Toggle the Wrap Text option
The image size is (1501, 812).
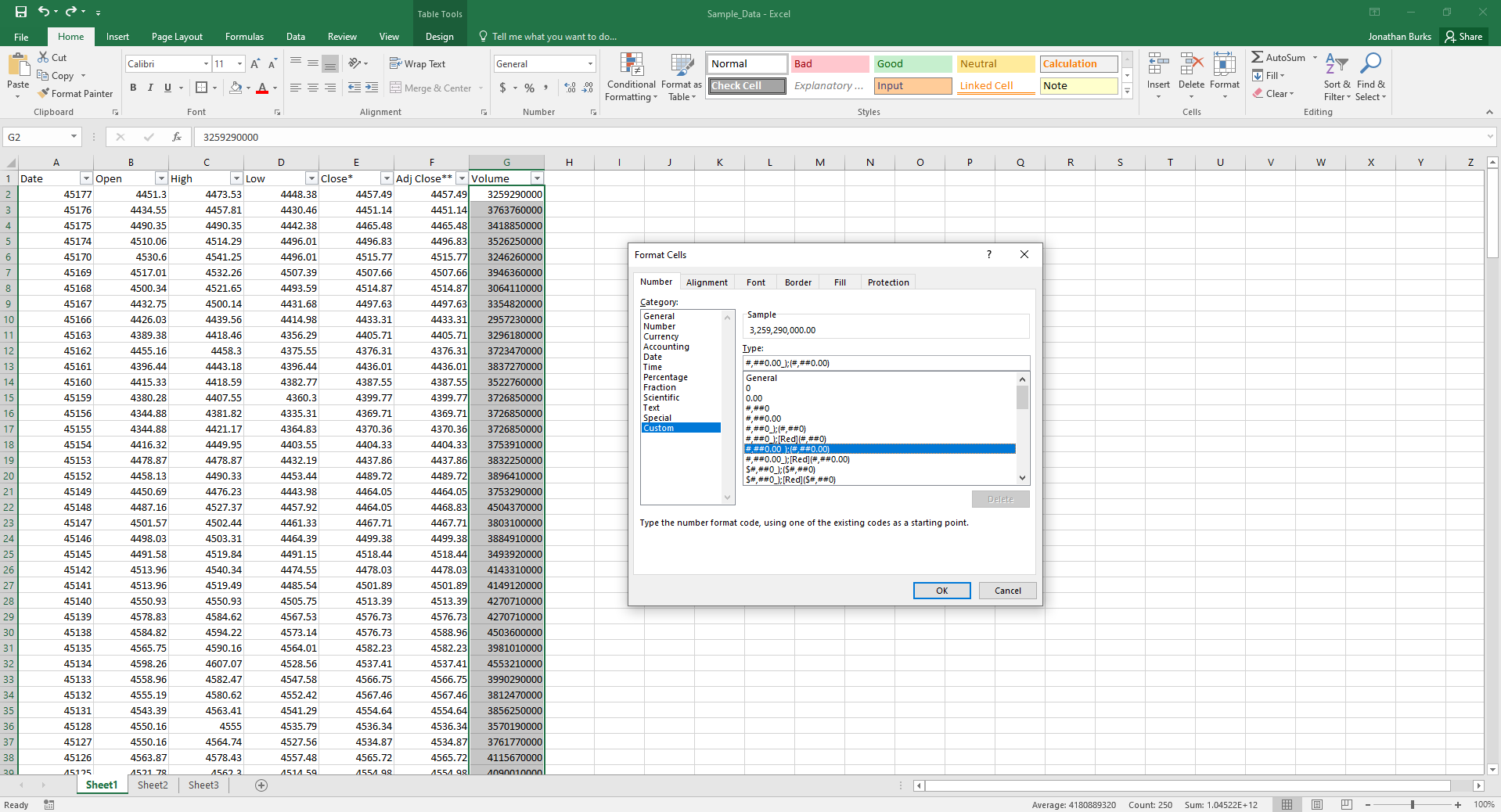coord(418,63)
